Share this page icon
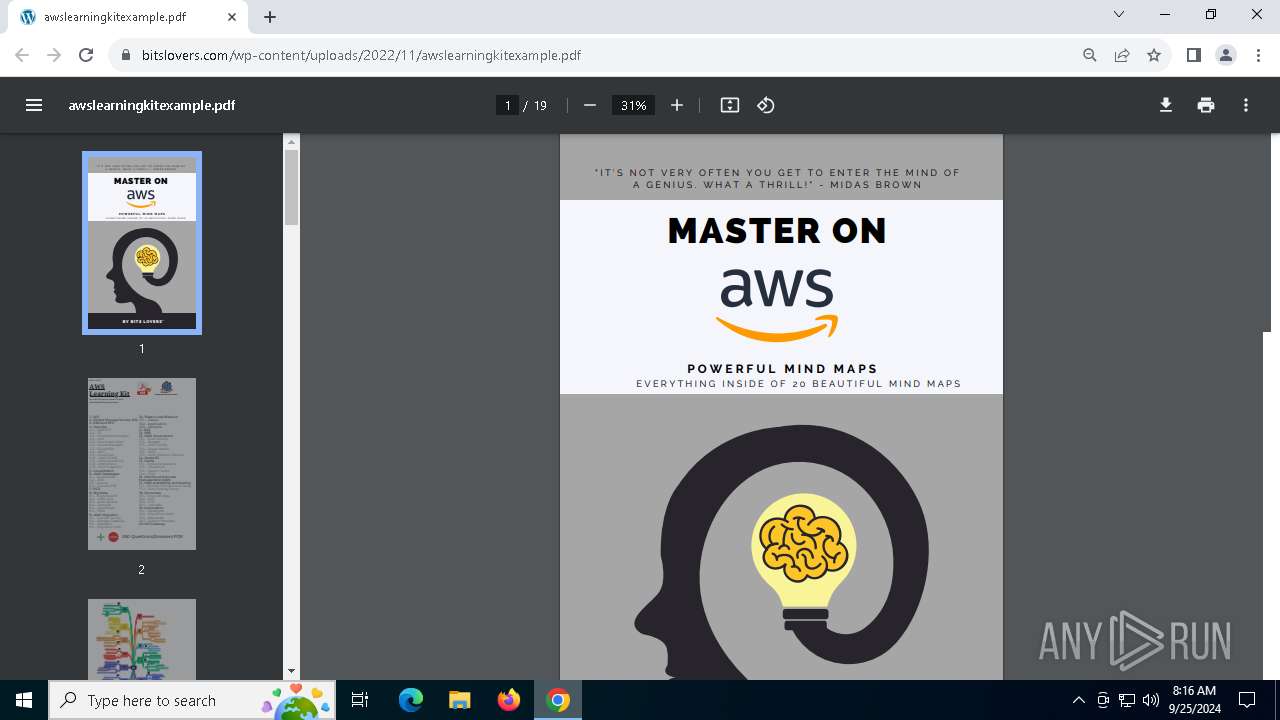This screenshot has width=1280, height=720. pyautogui.click(x=1122, y=55)
